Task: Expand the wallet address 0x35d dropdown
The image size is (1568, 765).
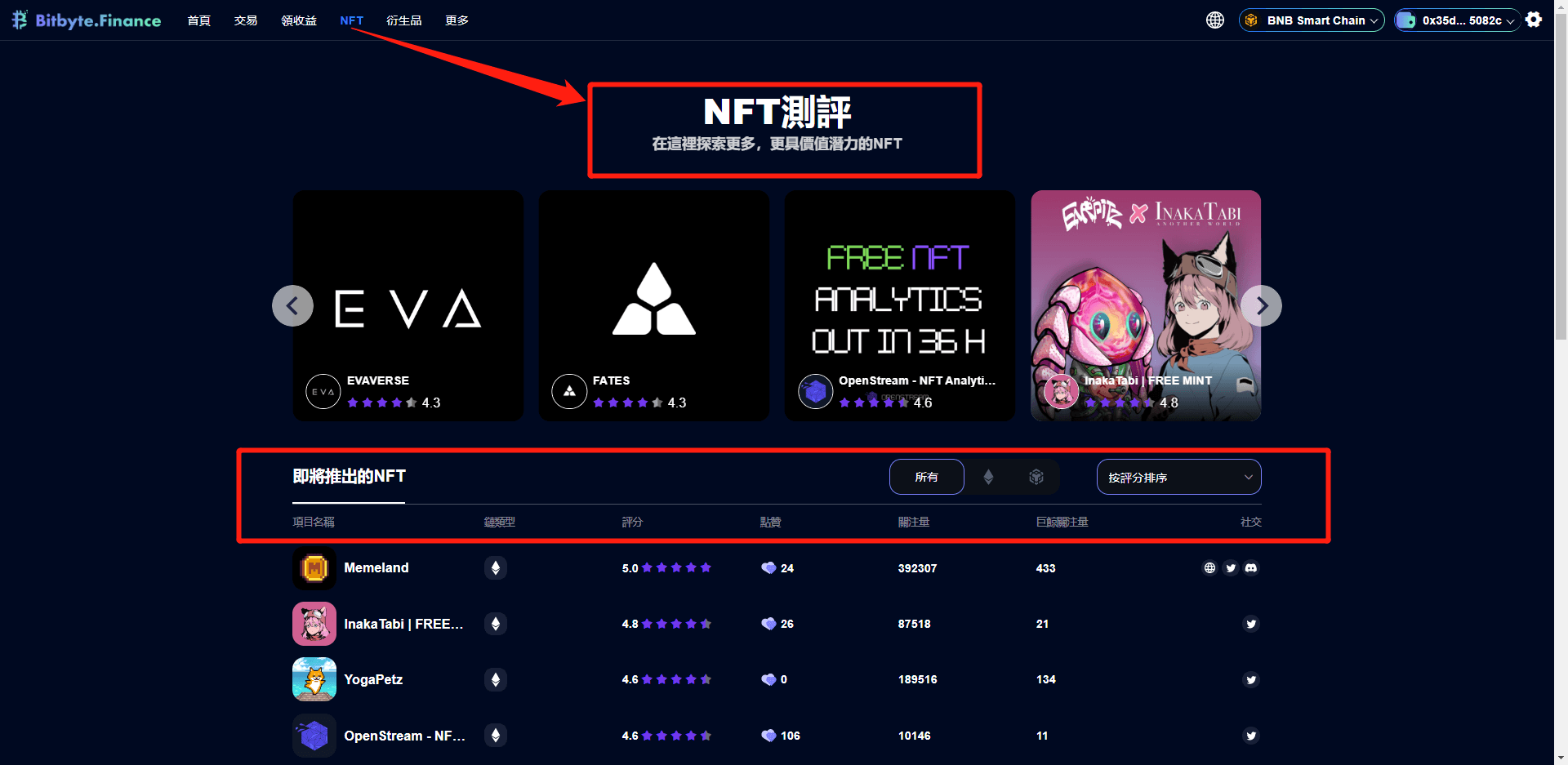Action: pyautogui.click(x=1458, y=20)
